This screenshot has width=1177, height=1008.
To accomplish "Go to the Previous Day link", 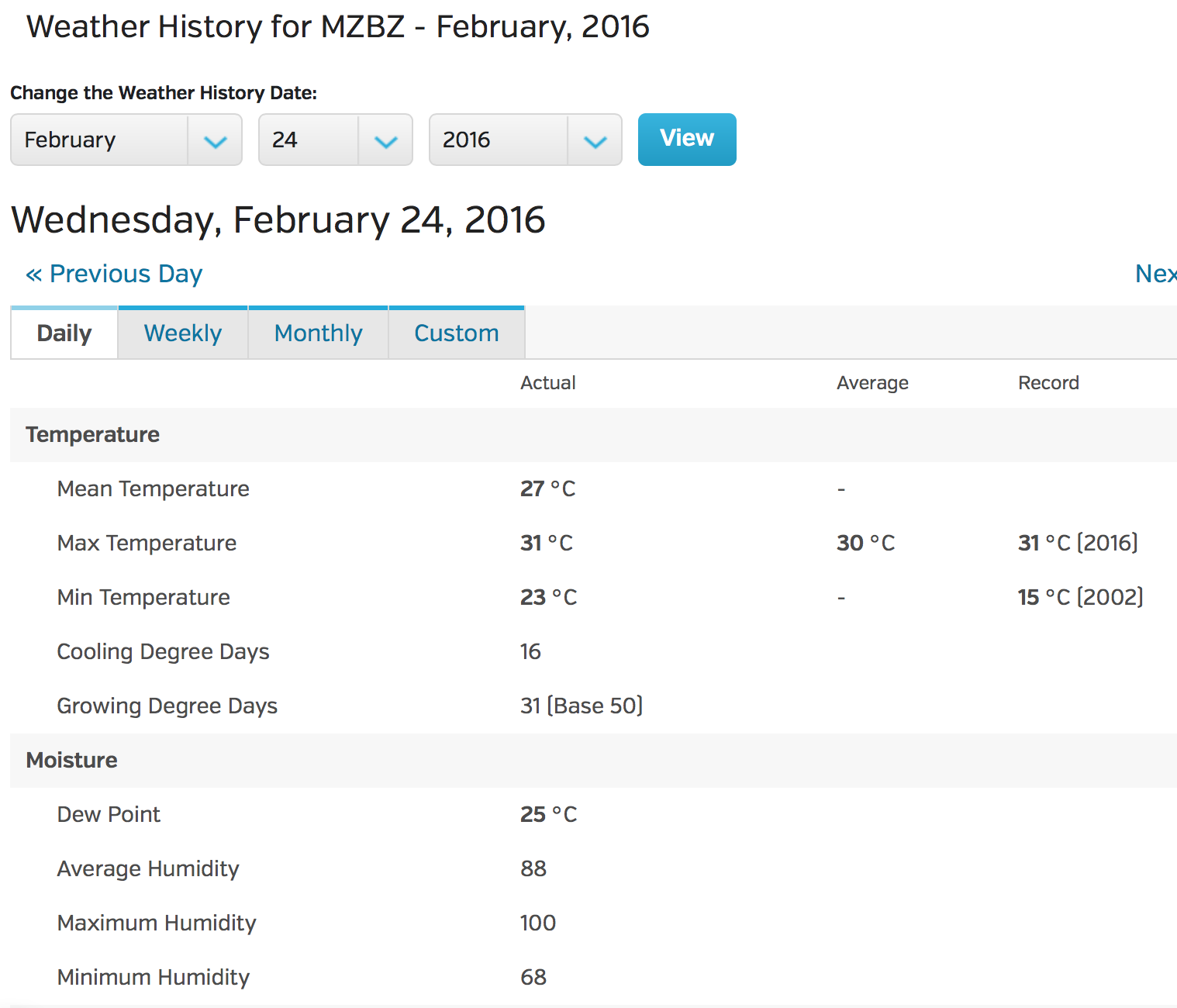I will pyautogui.click(x=114, y=274).
